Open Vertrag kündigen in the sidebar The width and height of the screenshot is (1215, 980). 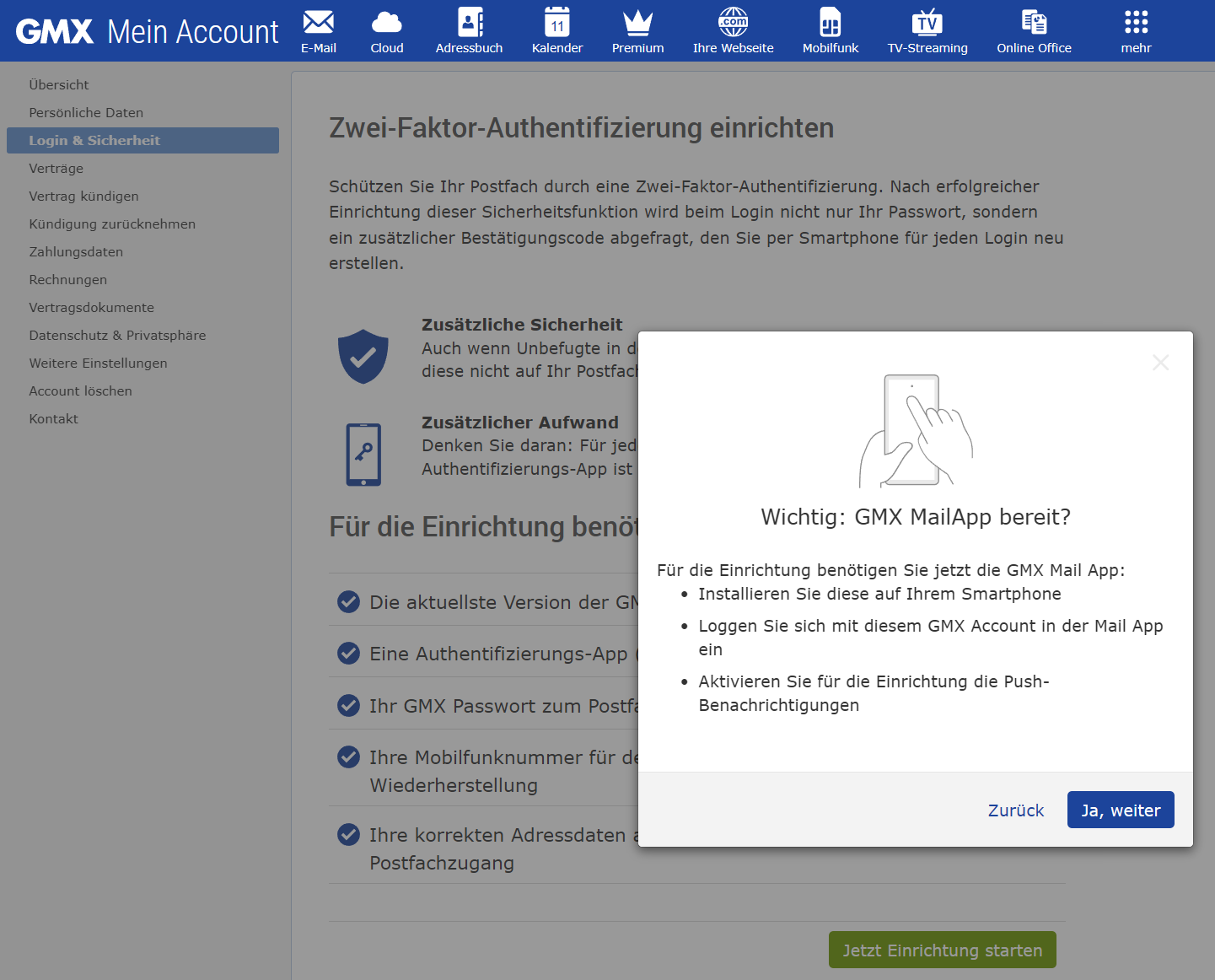[x=83, y=196]
